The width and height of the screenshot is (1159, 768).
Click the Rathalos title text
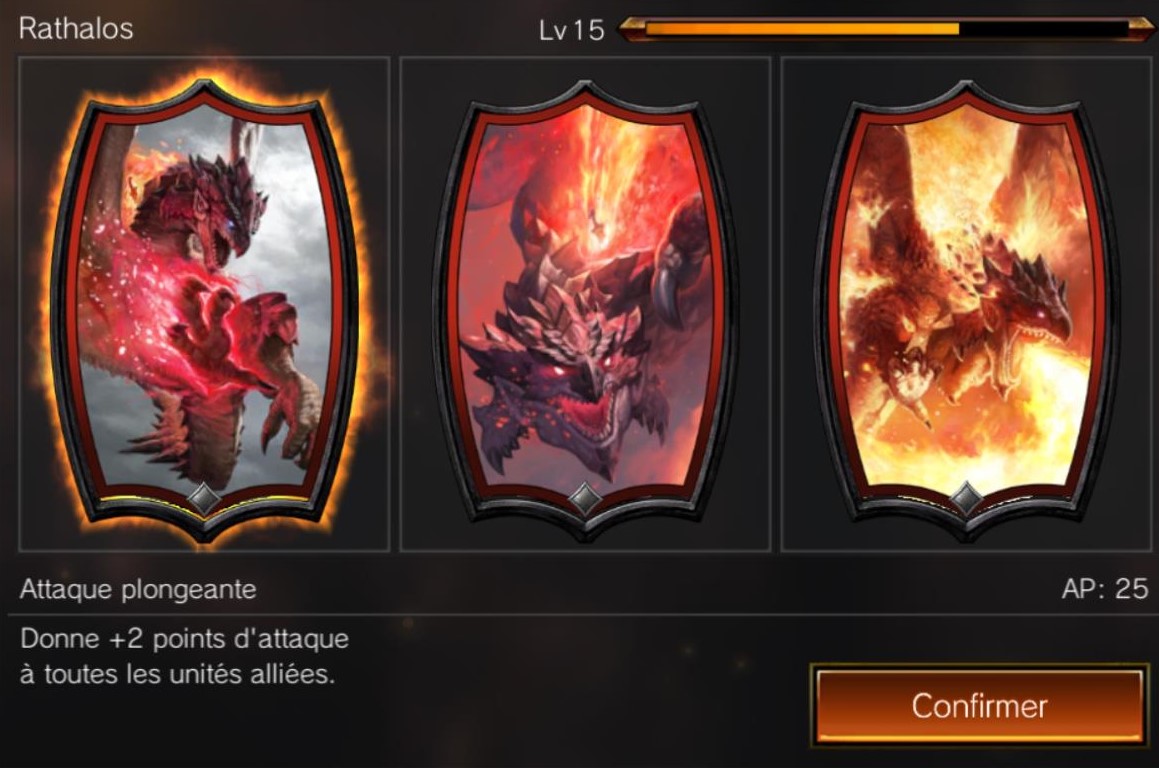pos(76,29)
